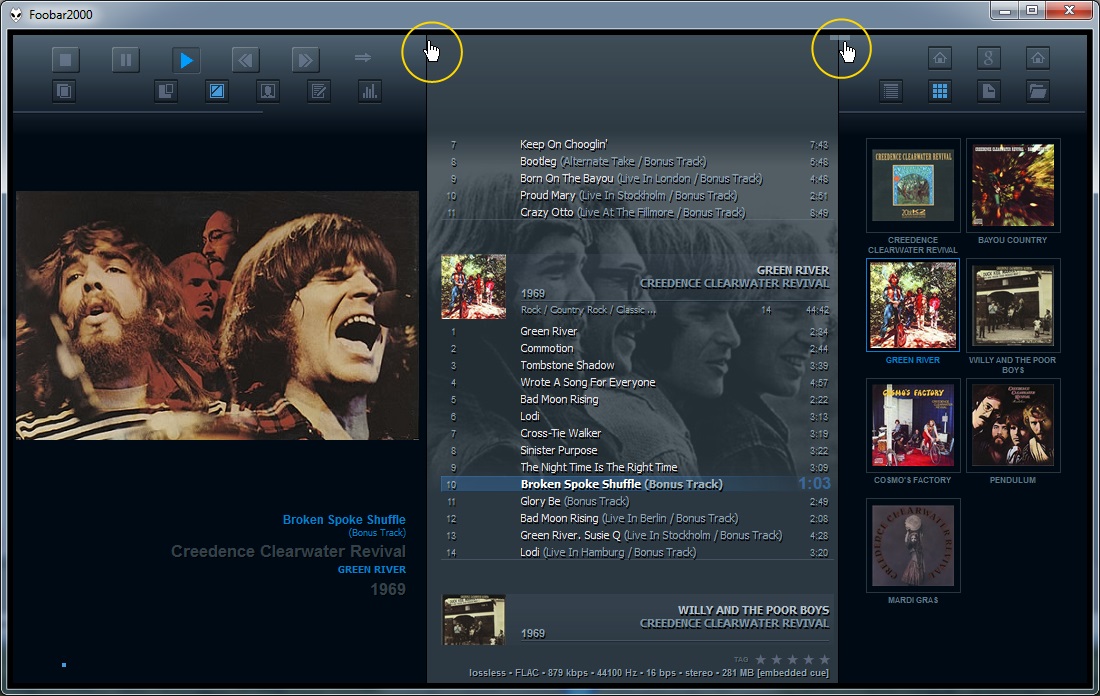Click the open folder icon
This screenshot has height=696, width=1100.
pyautogui.click(x=1038, y=92)
